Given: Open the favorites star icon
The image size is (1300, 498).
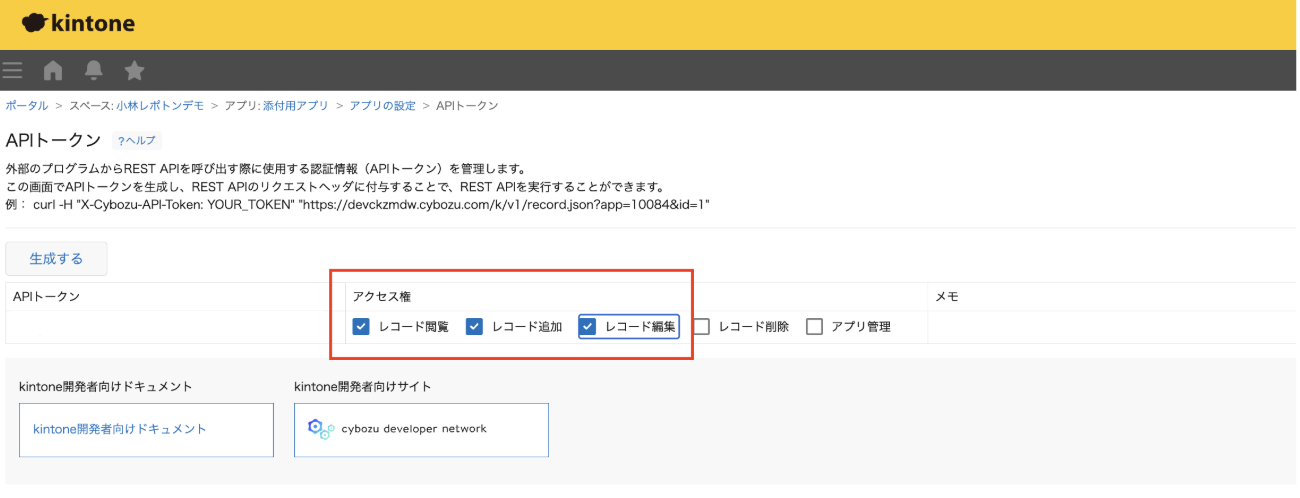Looking at the screenshot, I should pyautogui.click(x=134, y=70).
